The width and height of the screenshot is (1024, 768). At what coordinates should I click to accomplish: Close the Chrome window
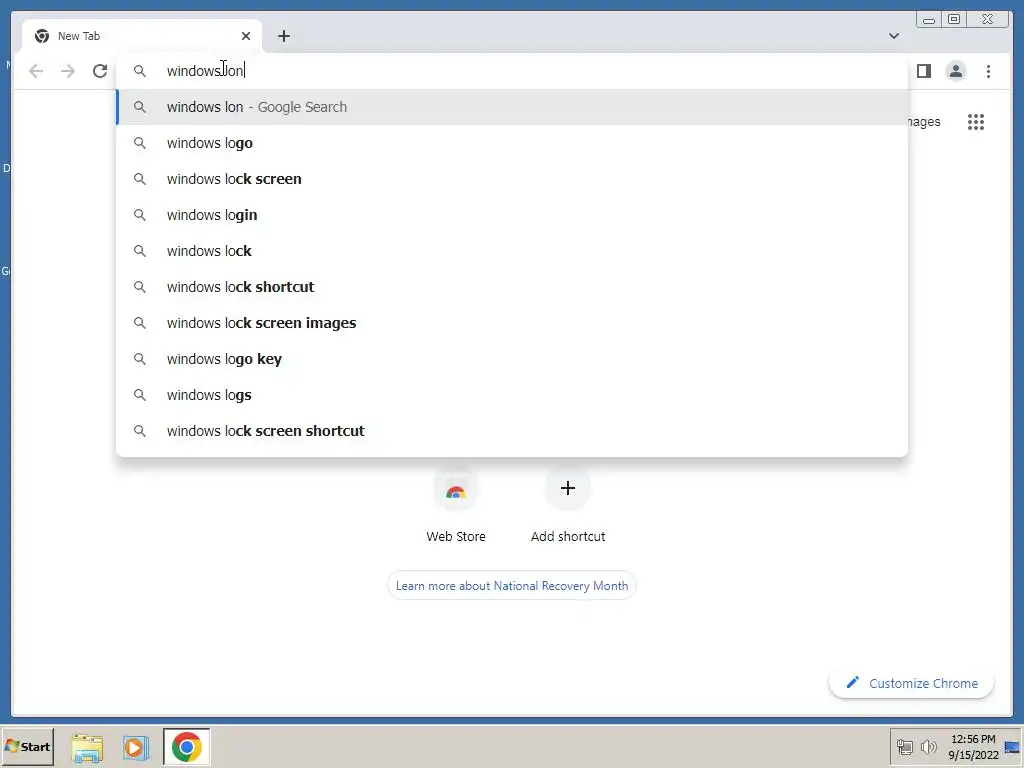(x=988, y=20)
